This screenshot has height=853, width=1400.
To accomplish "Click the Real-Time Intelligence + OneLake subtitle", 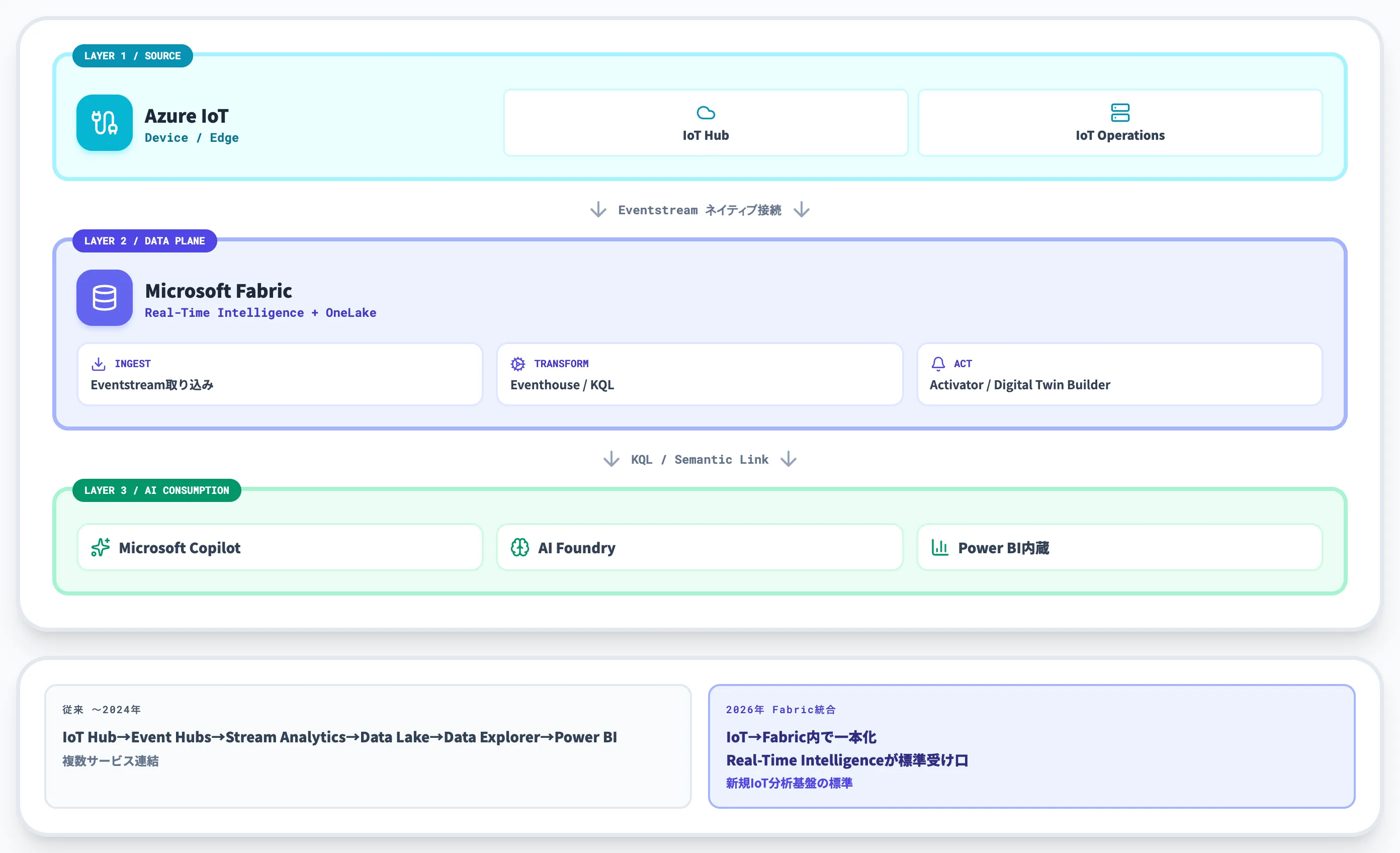I will click(x=261, y=312).
